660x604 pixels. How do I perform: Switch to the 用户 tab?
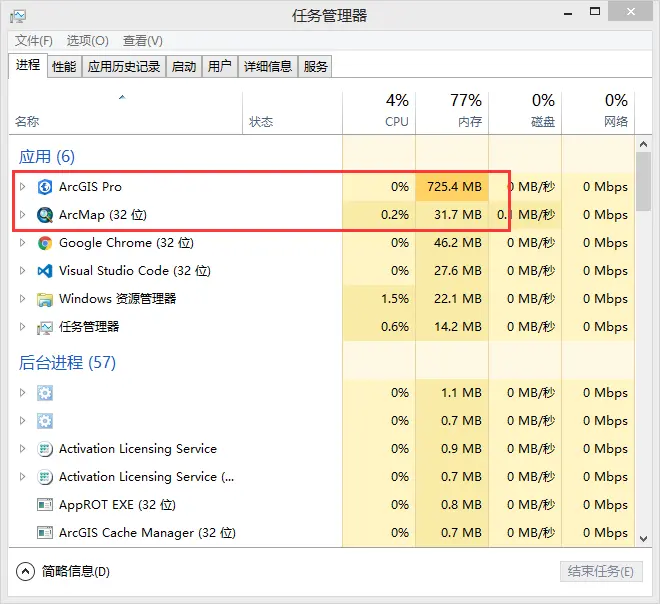point(220,67)
